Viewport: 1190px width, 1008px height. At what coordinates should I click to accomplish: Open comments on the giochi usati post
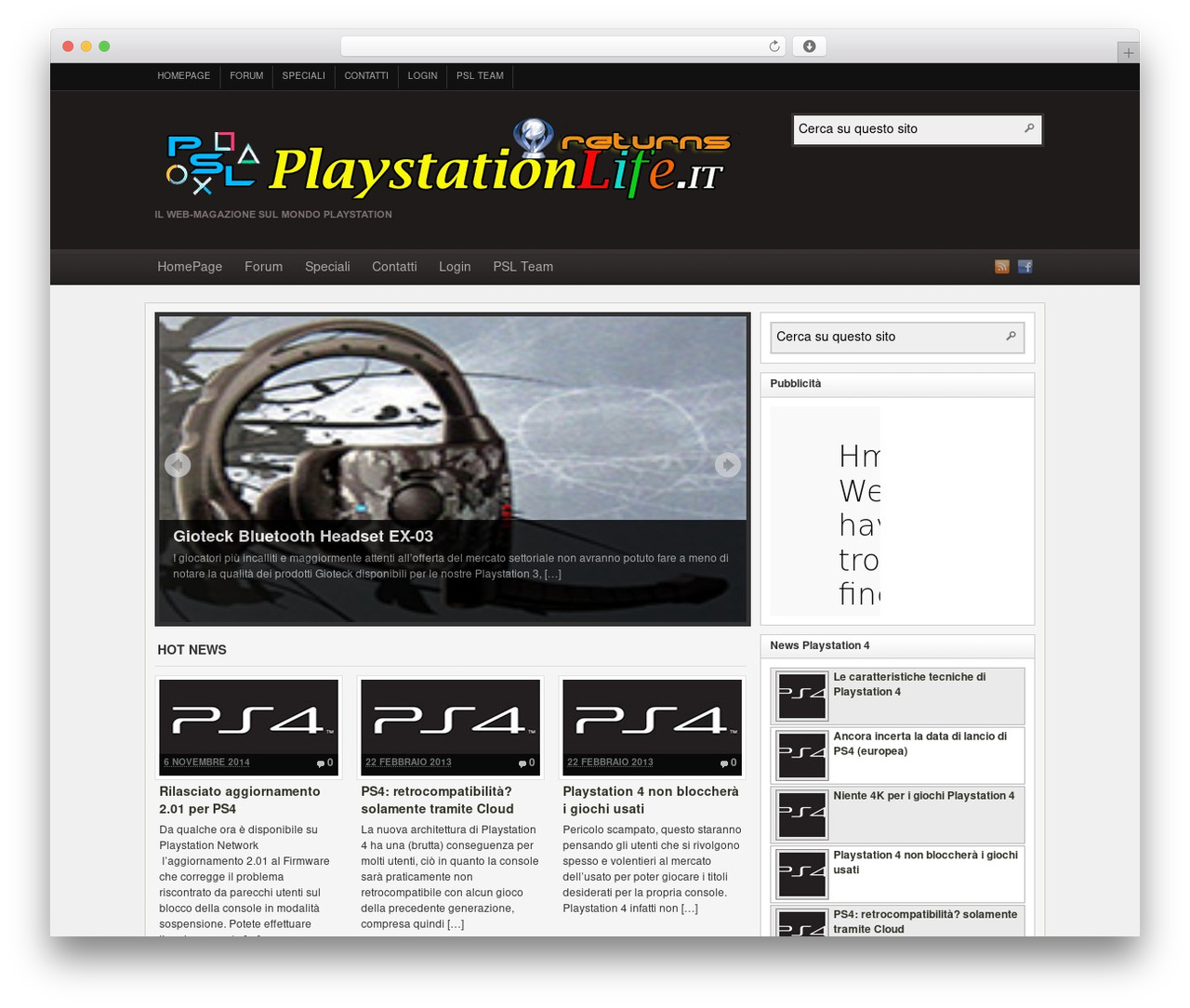(x=729, y=763)
